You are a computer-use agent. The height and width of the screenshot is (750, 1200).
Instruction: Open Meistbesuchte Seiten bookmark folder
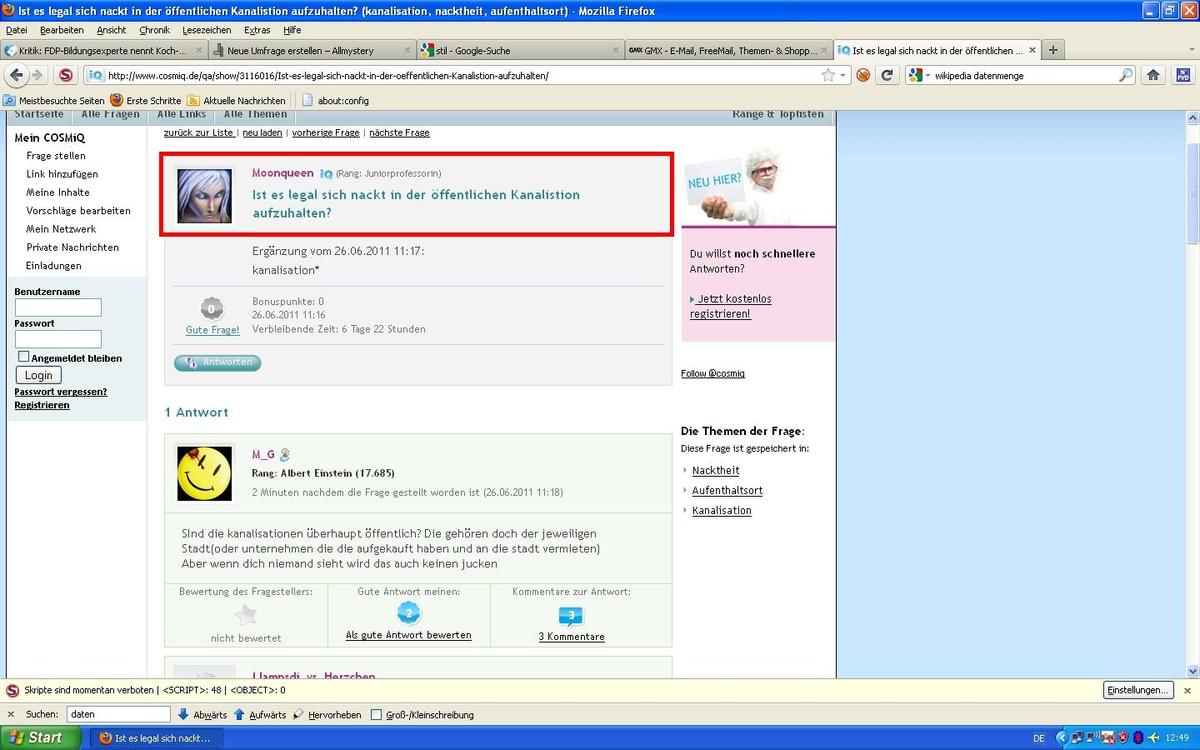tap(53, 100)
